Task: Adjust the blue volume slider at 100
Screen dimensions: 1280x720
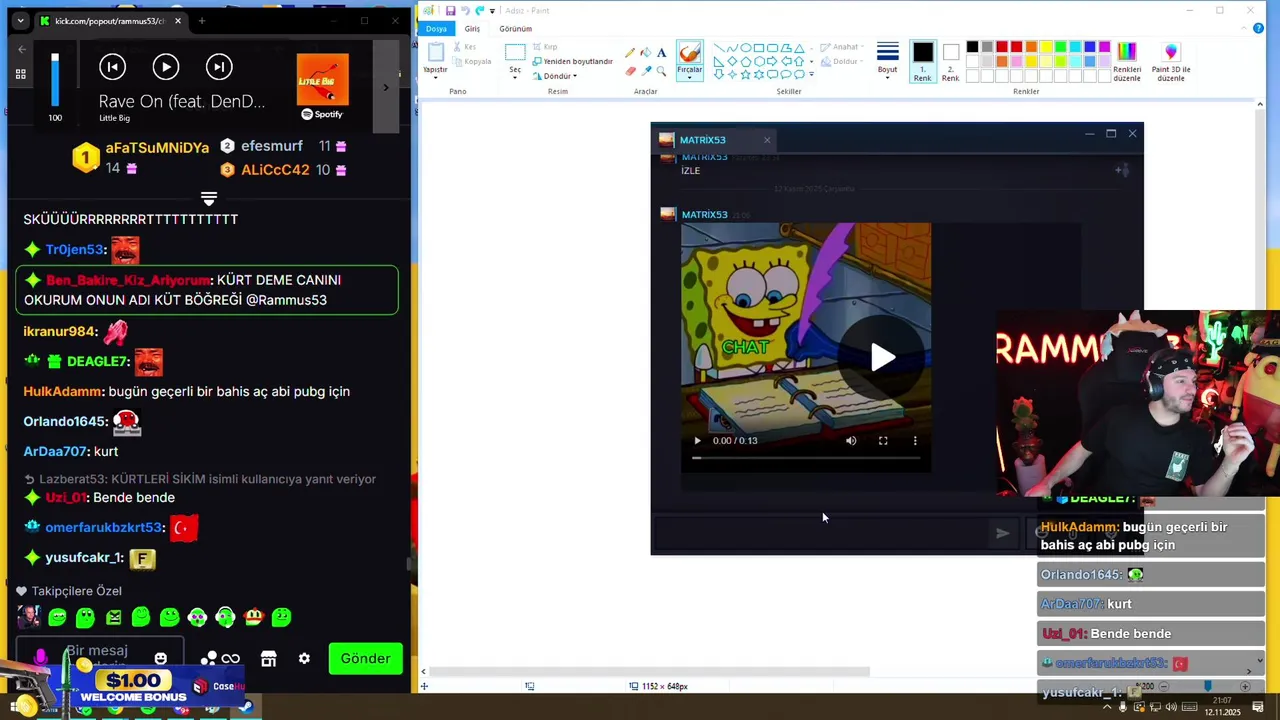Action: pos(55,80)
